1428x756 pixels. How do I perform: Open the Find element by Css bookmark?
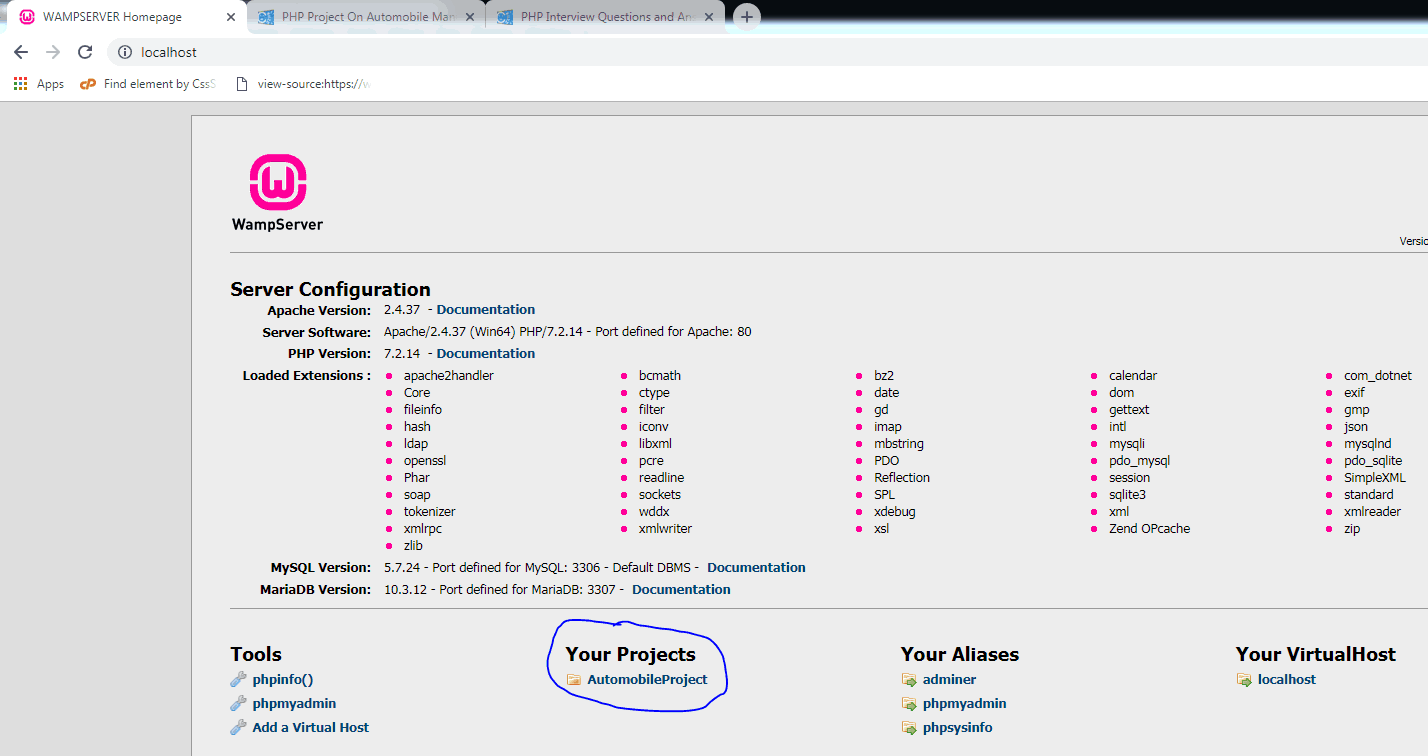(148, 84)
